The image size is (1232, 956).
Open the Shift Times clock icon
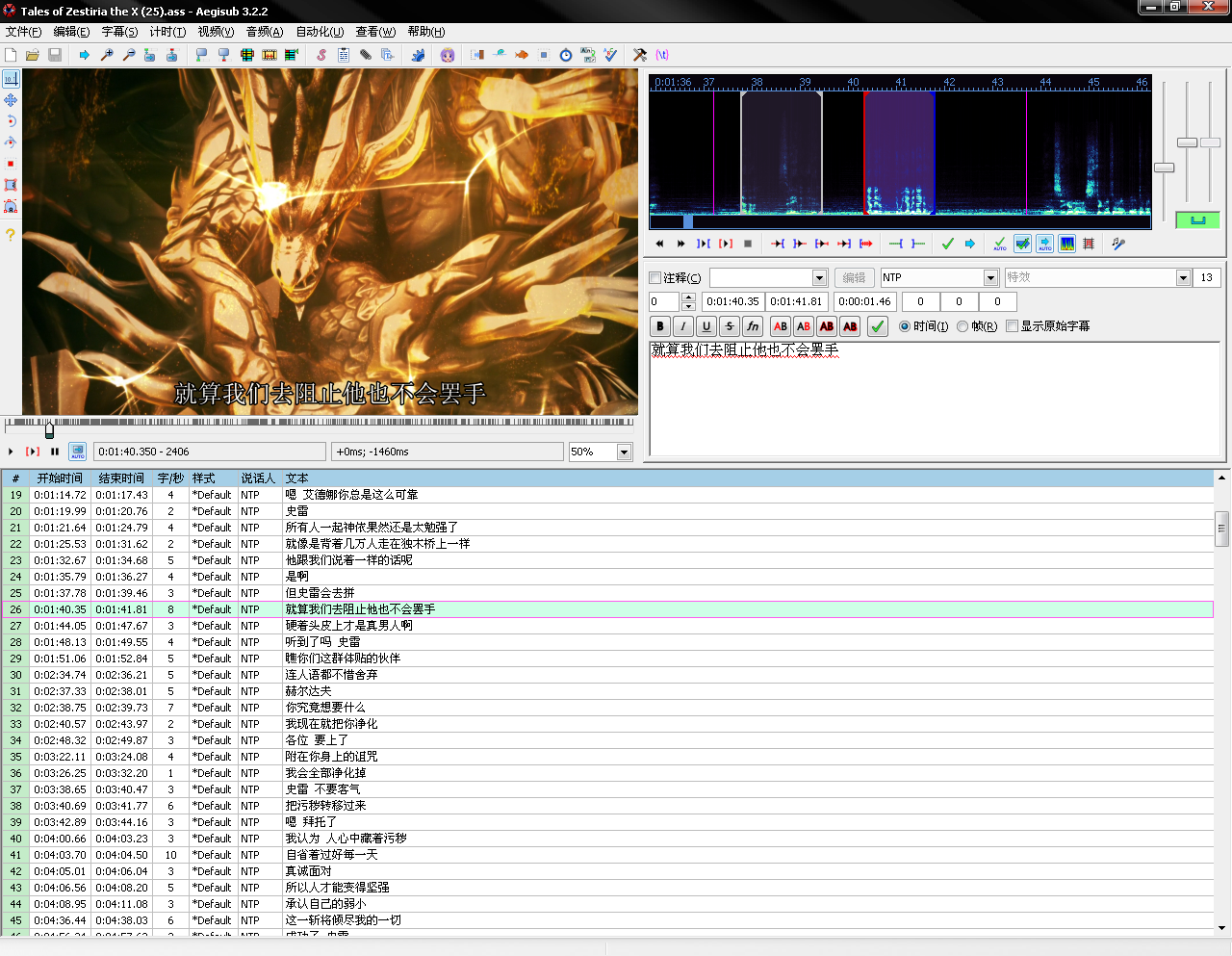pos(566,55)
